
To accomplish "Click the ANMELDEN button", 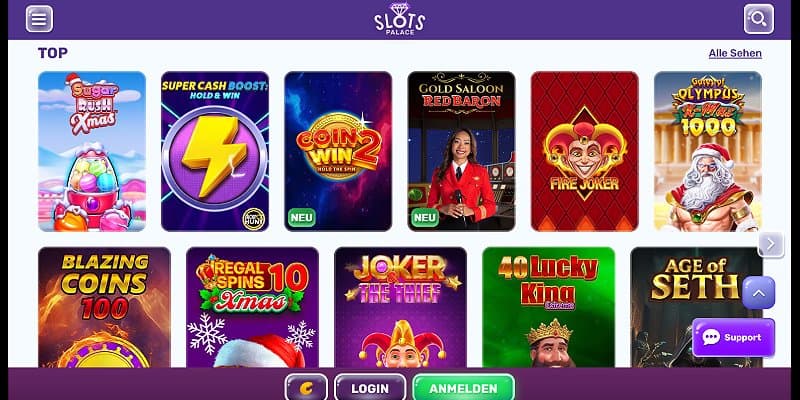I will click(x=463, y=388).
